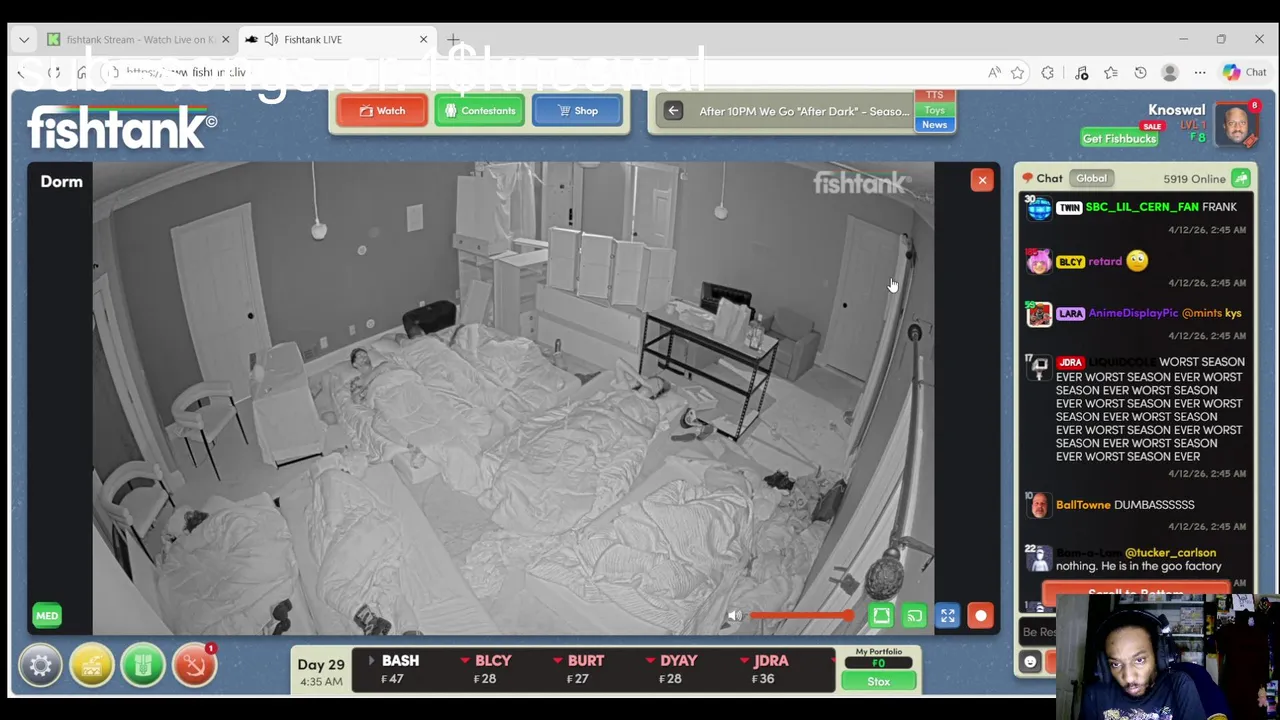Start clip recording with red record button
The height and width of the screenshot is (720, 1280).
point(980,616)
